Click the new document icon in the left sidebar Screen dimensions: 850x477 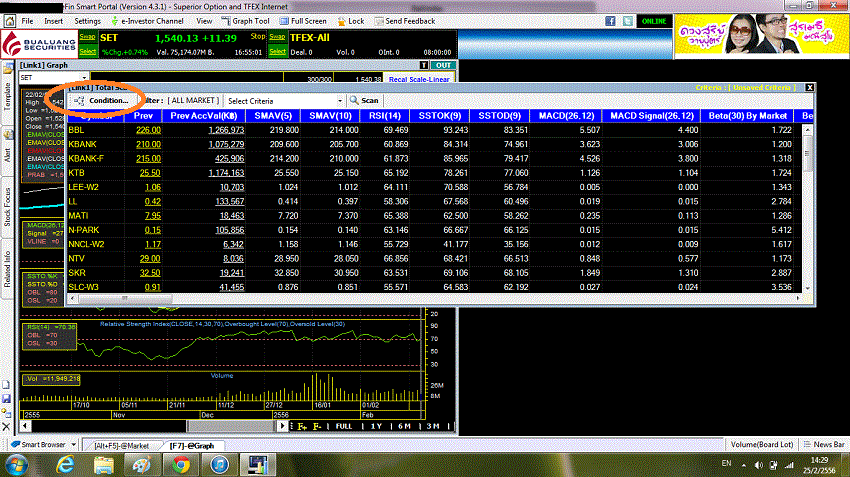pyautogui.click(x=6, y=385)
